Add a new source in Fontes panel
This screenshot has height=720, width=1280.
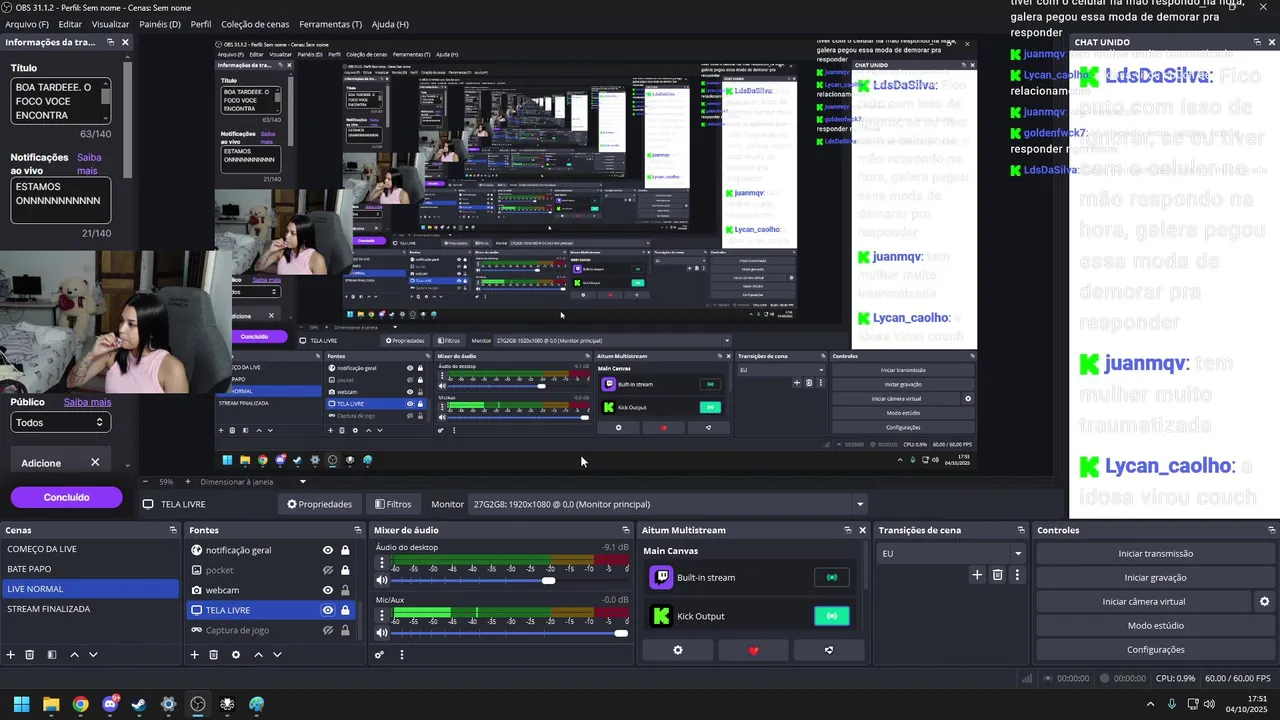click(195, 655)
